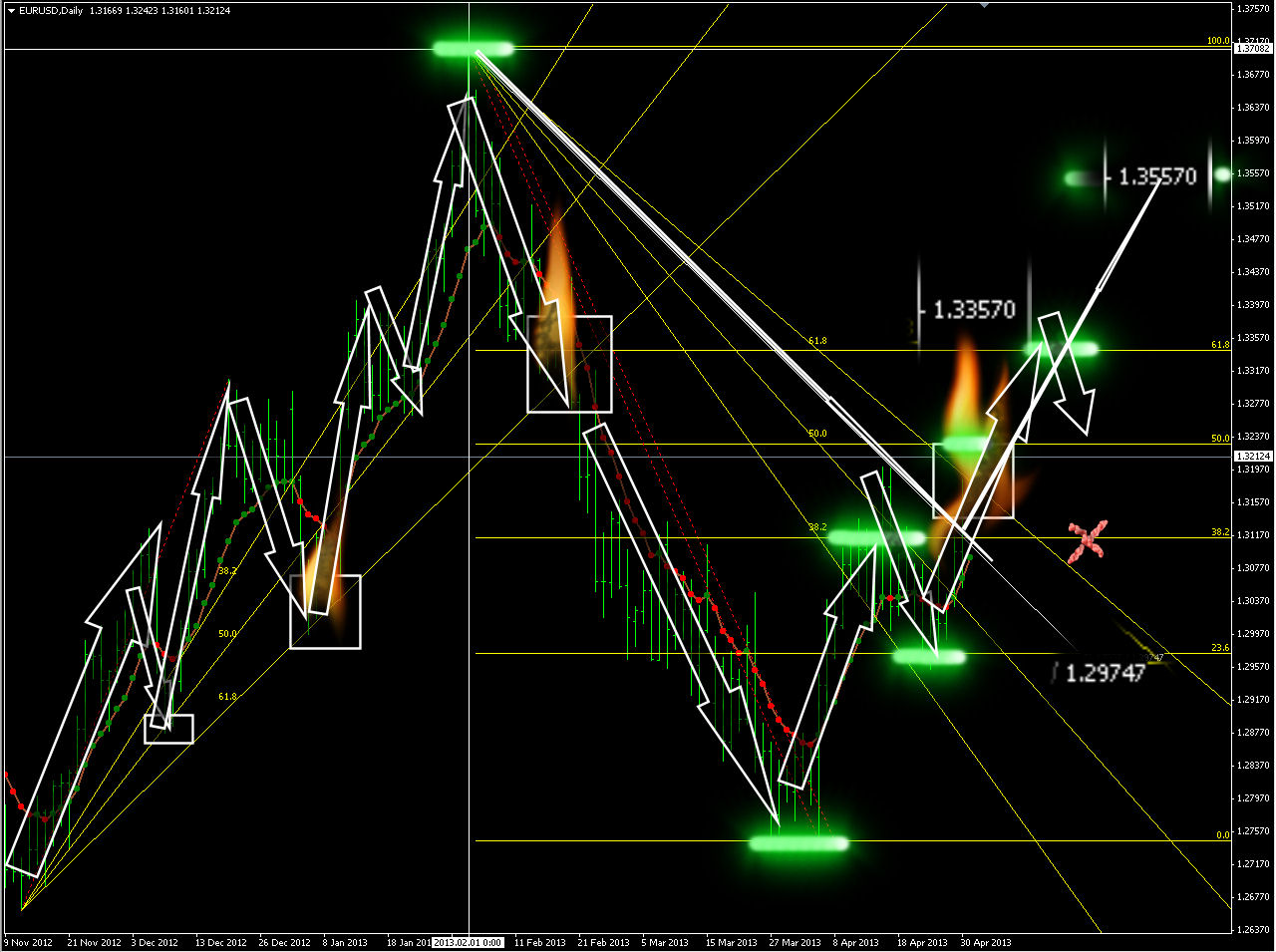Screen dimensions: 1276x952
Task: Click 1.27970 on the price axis
Action: coord(1255,798)
